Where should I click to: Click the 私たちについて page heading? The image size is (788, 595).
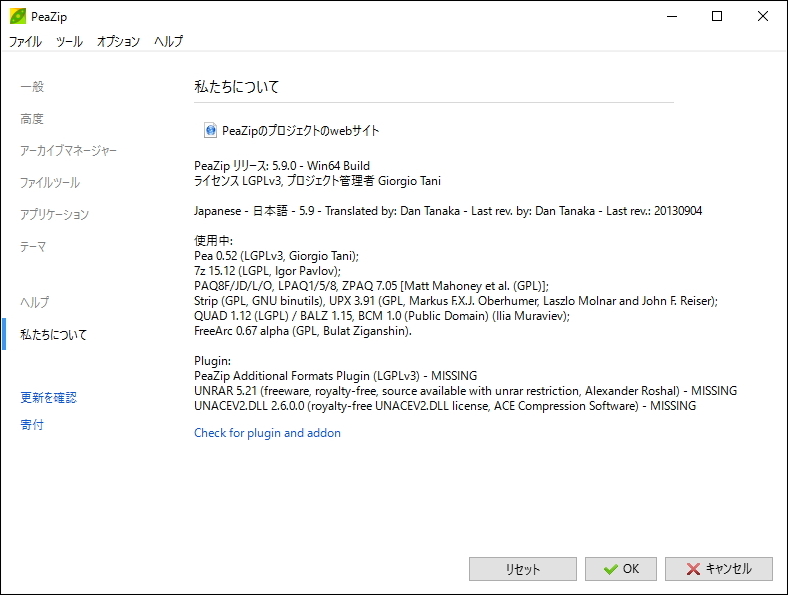point(236,86)
